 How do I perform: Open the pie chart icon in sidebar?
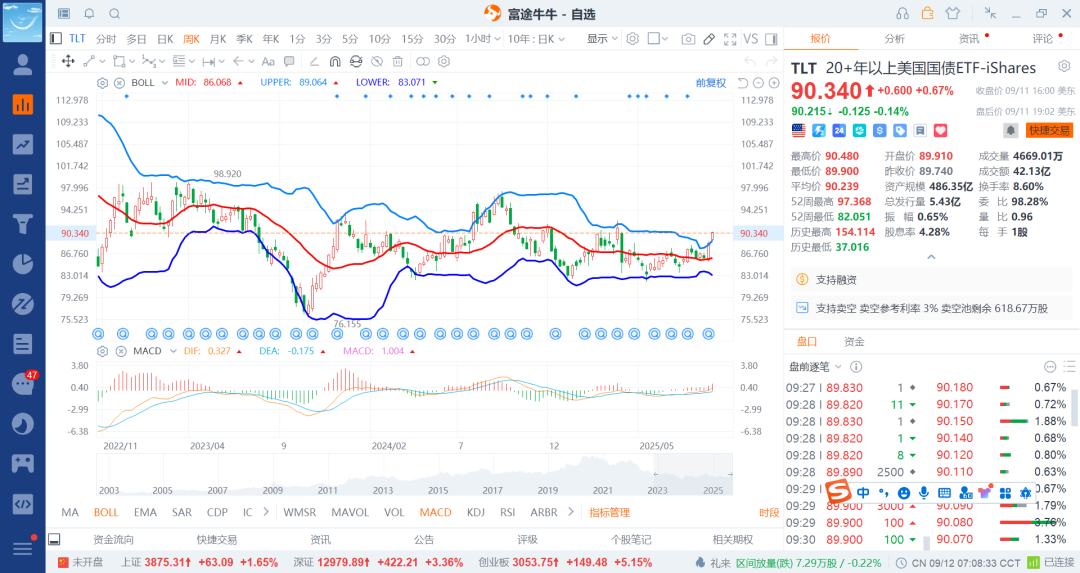23,264
